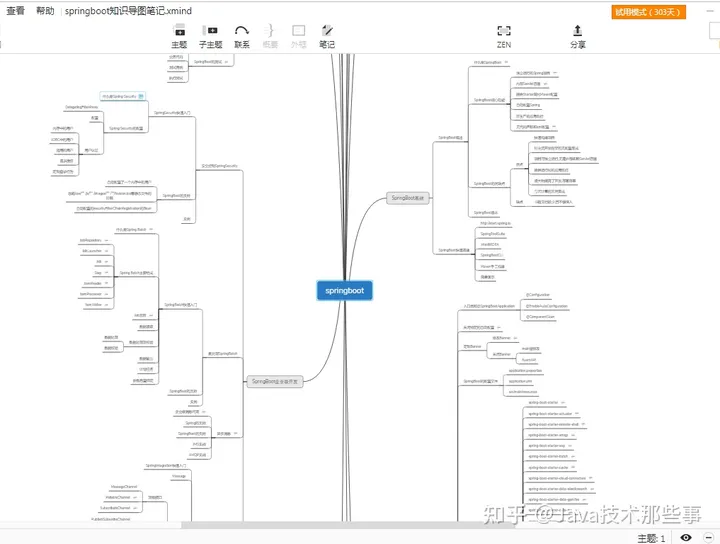Click the 主题: 1 topic count in status bar

tap(651, 538)
